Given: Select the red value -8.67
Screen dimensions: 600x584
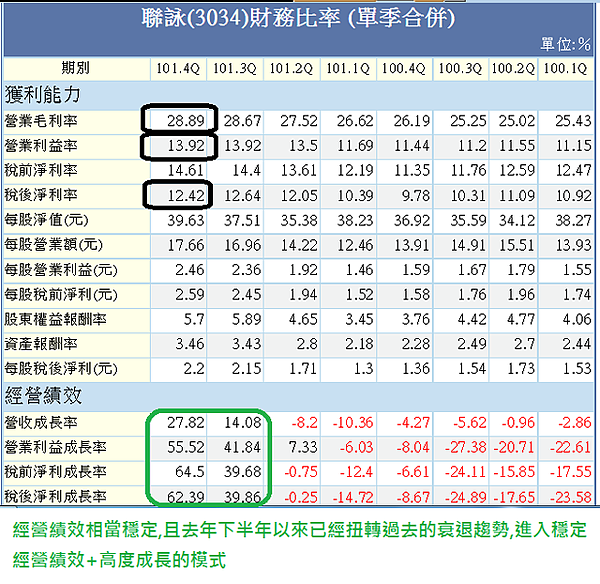Looking at the screenshot, I should 412,497.
